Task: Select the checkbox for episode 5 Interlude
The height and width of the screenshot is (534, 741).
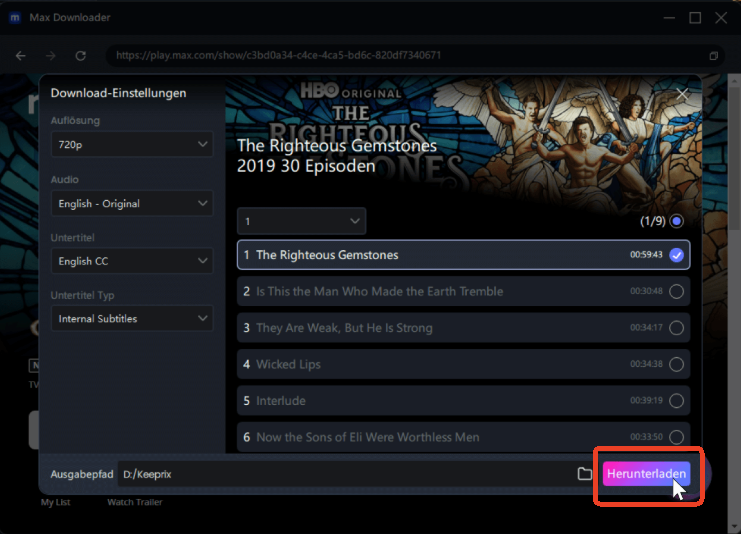Action: coord(676,401)
